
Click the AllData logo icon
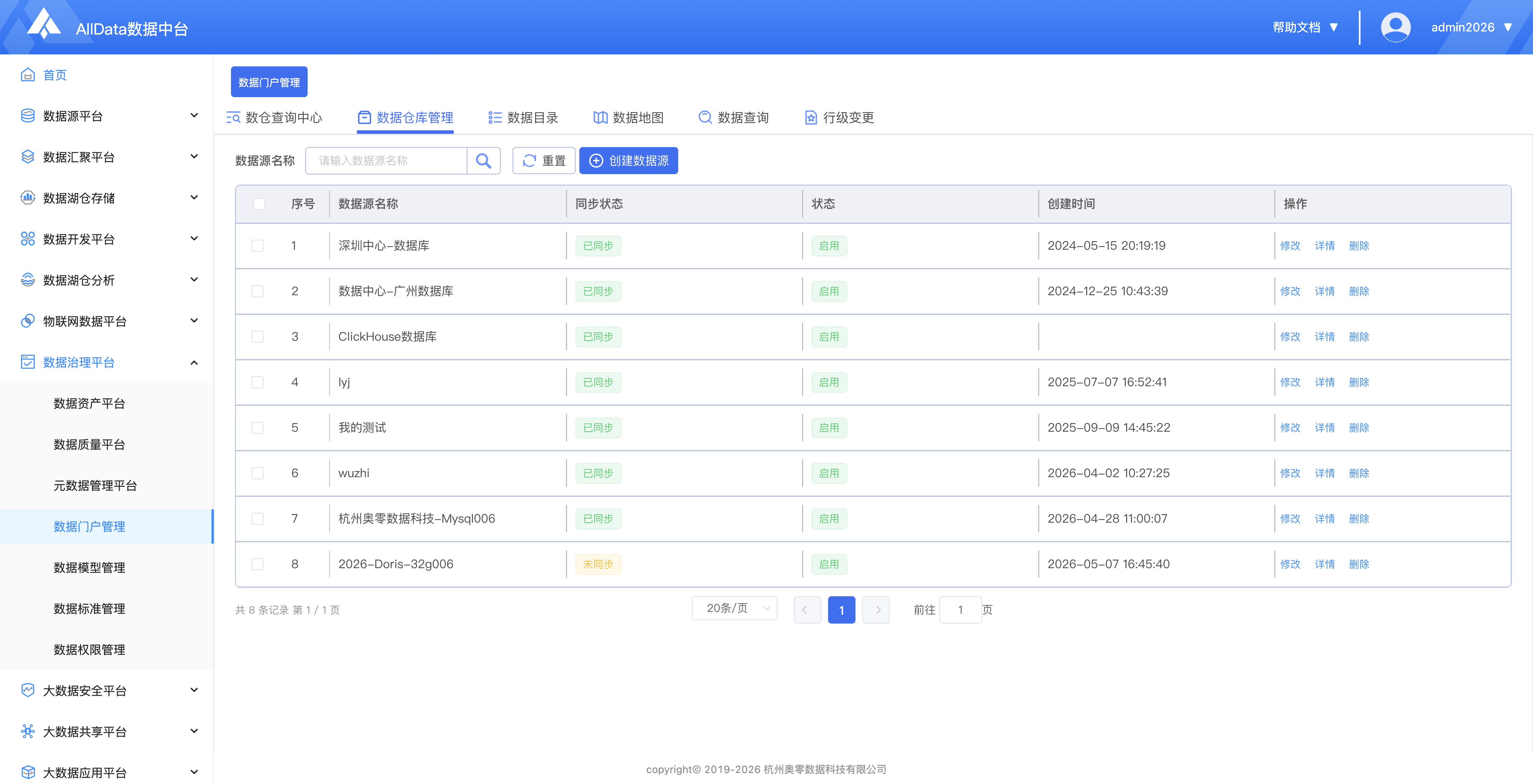(x=43, y=24)
